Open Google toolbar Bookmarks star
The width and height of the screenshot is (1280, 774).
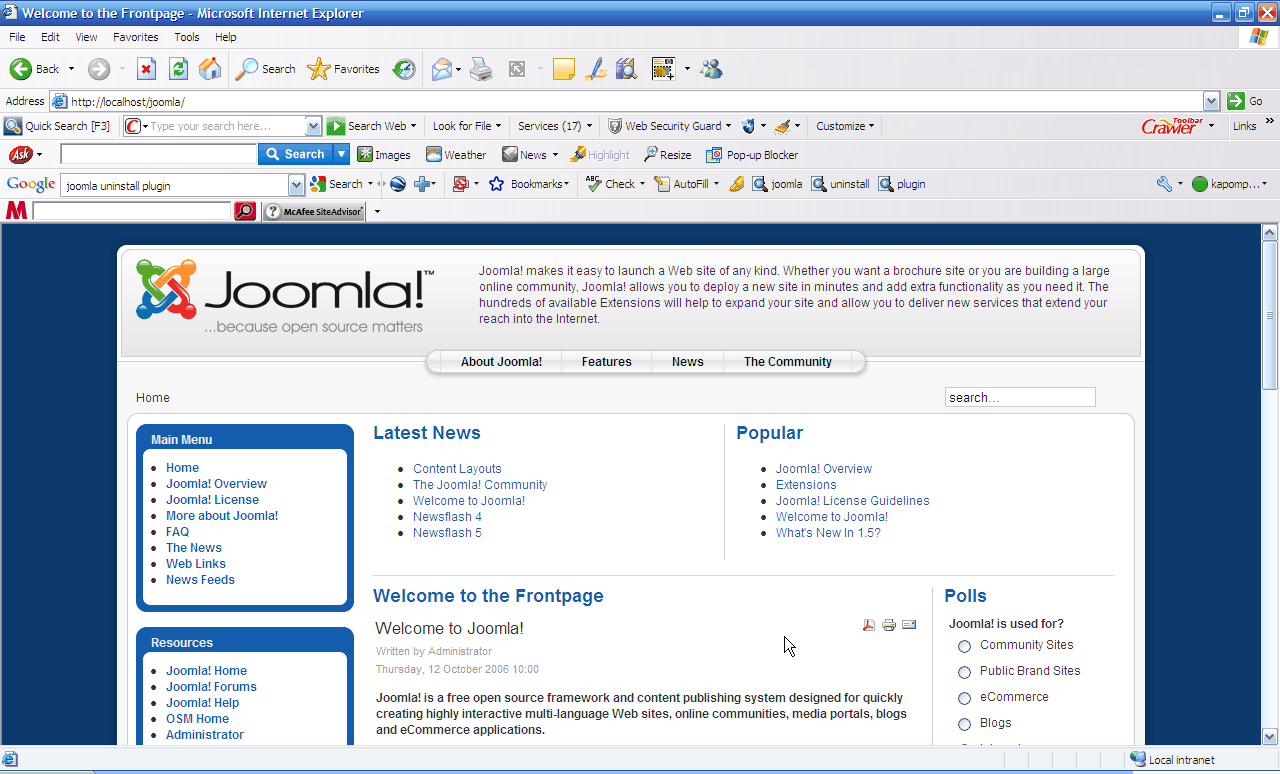pos(496,184)
